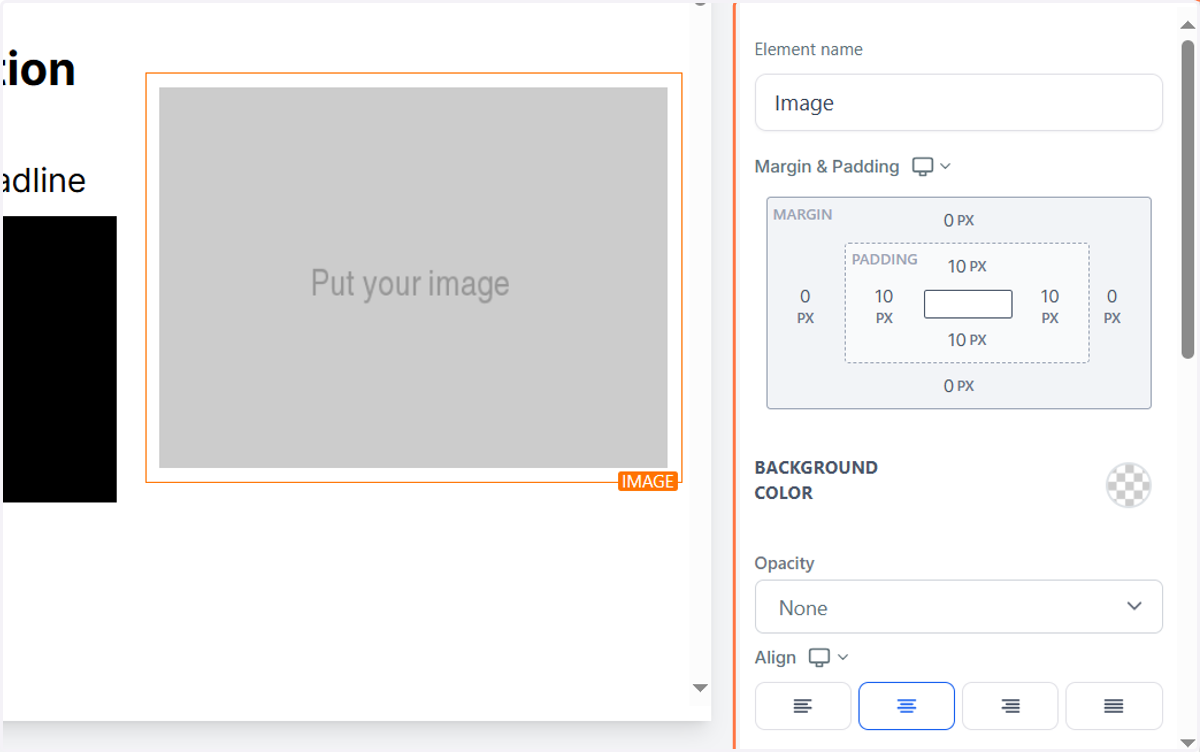Click the canvas scroll down arrow
The width and height of the screenshot is (1200, 752).
700,688
